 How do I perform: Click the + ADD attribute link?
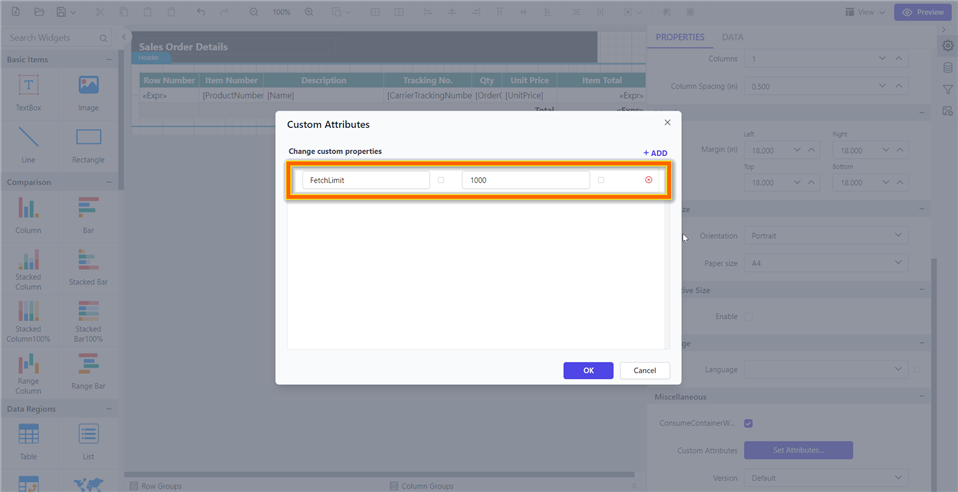(x=655, y=153)
